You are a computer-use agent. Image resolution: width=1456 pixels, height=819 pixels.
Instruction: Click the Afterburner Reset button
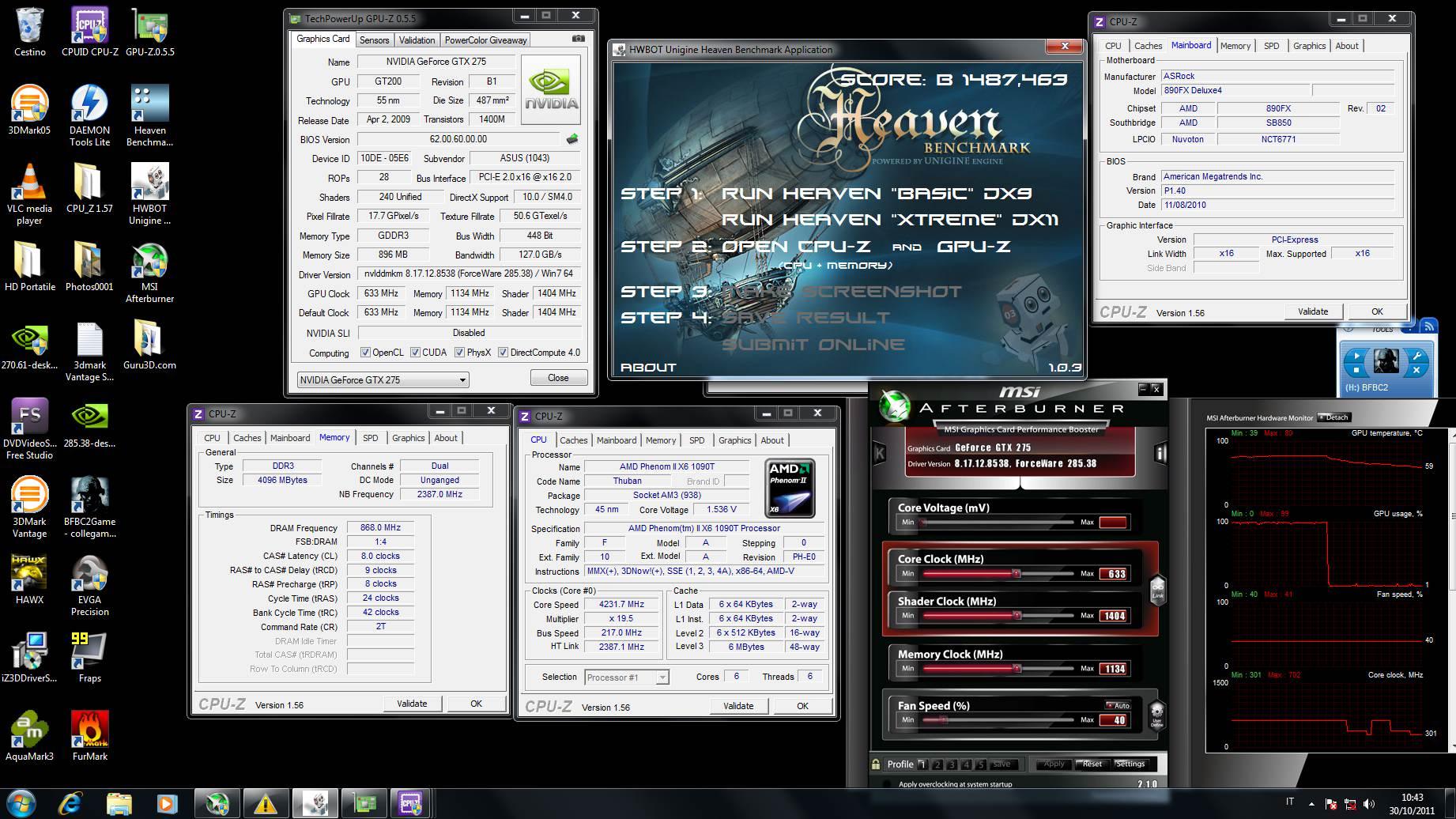click(1092, 764)
